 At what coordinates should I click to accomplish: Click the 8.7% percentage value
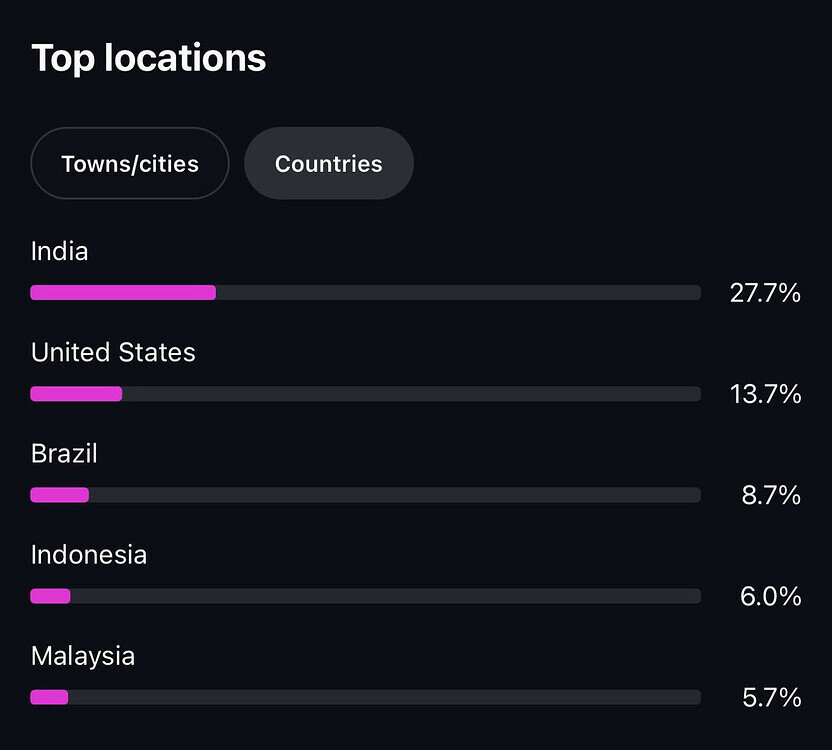771,495
